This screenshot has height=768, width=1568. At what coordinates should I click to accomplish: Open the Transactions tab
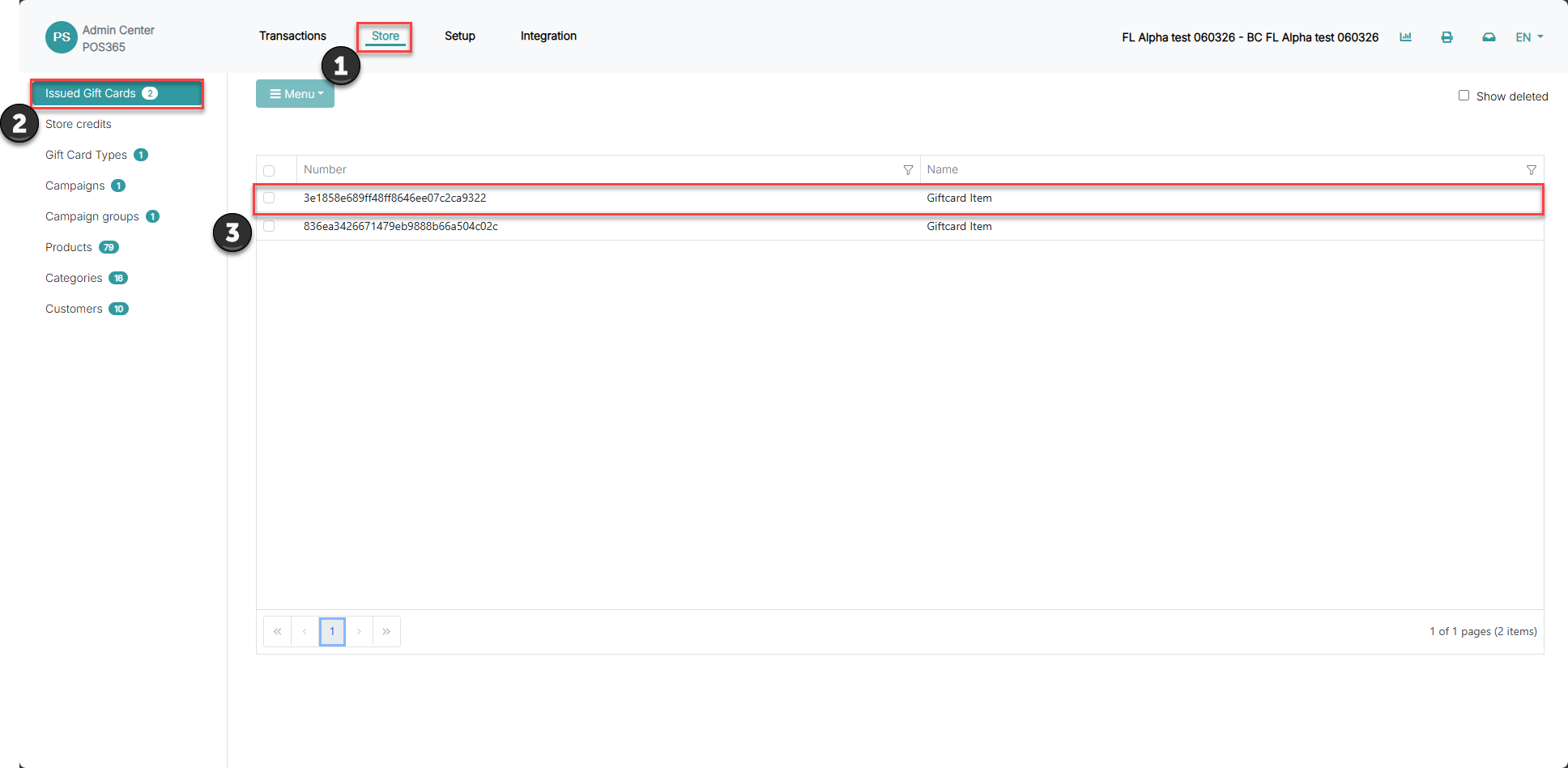tap(292, 36)
